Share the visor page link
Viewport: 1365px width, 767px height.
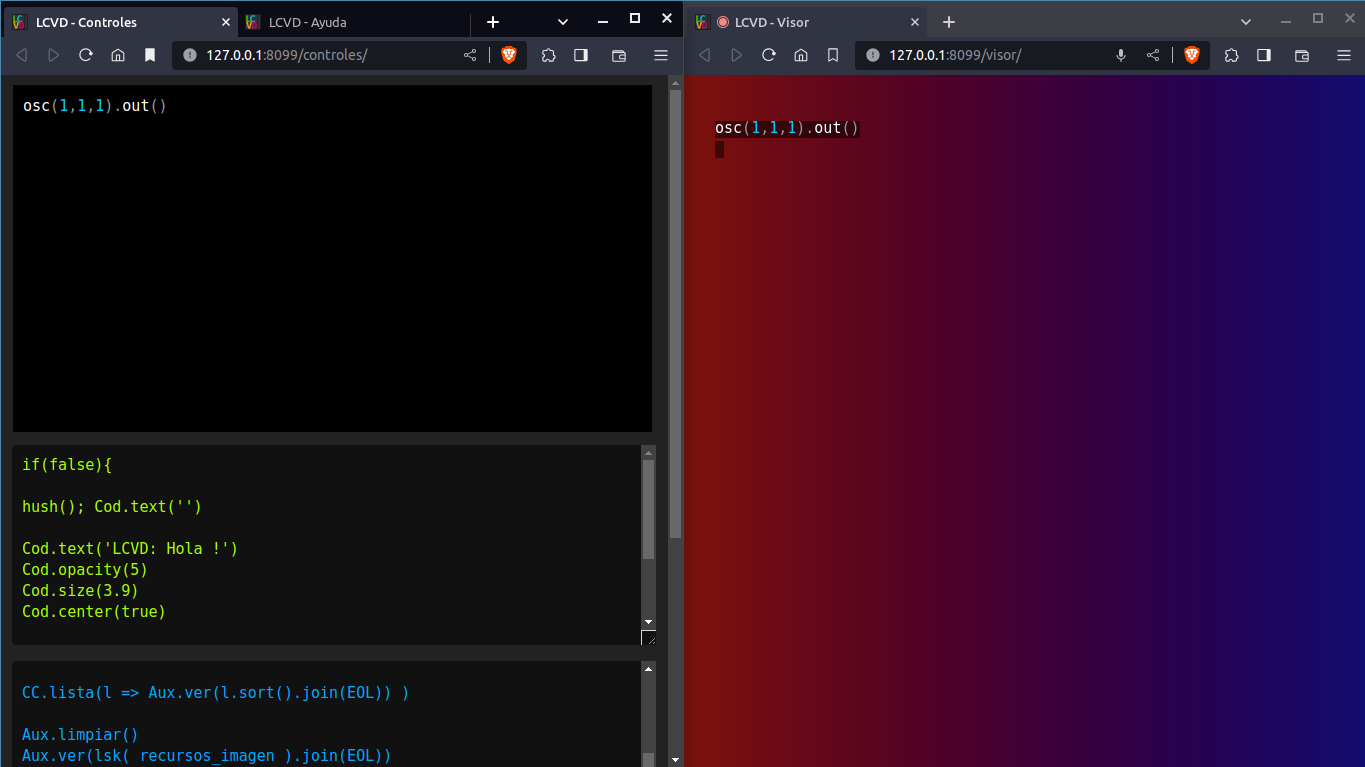[x=1153, y=55]
